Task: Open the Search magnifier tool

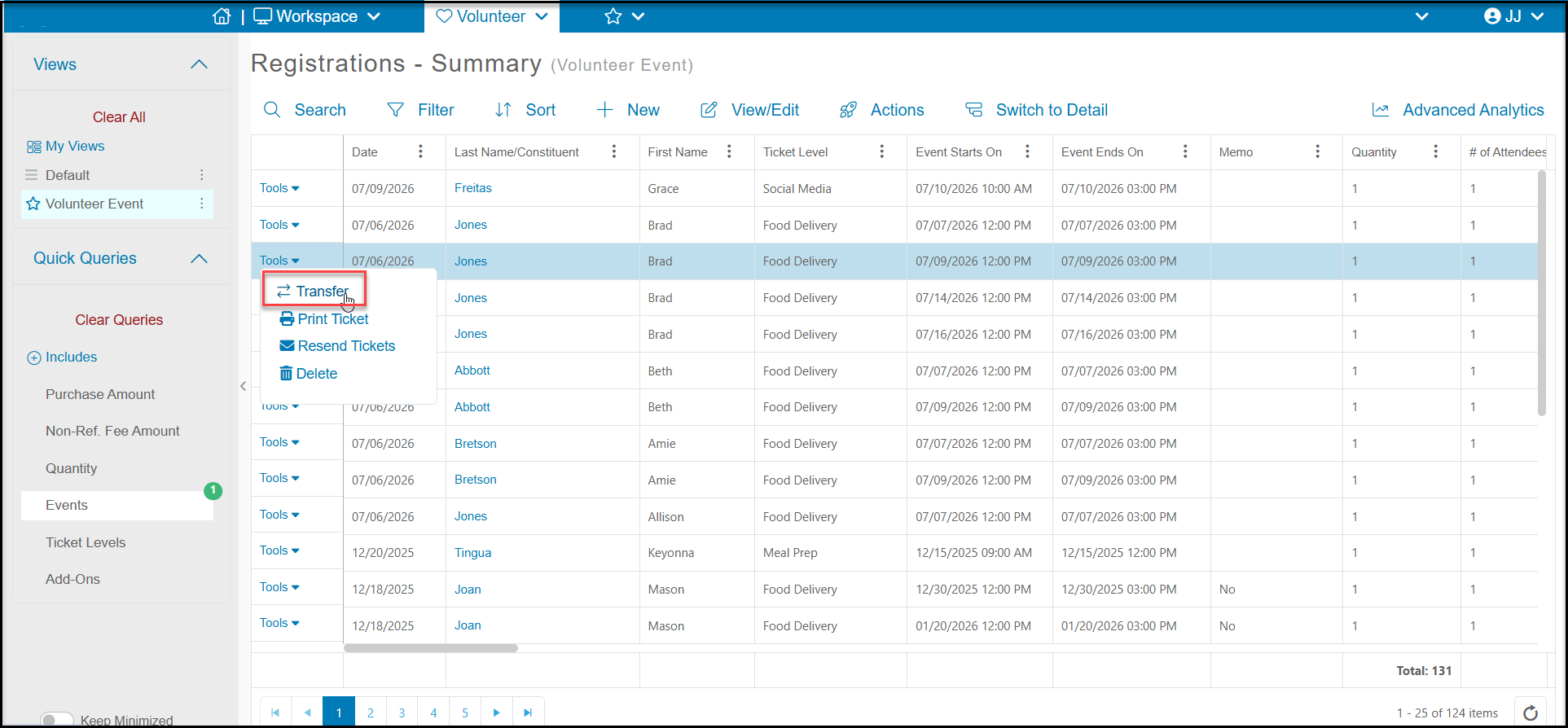Action: 272,110
